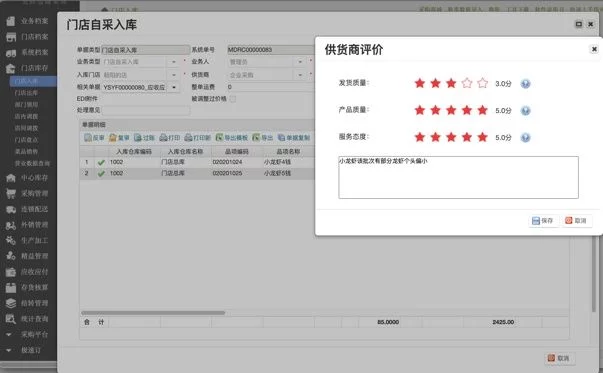This screenshot has width=603, height=373.
Task: Click horizontal scrollbar under the details table
Action: (x=153, y=313)
